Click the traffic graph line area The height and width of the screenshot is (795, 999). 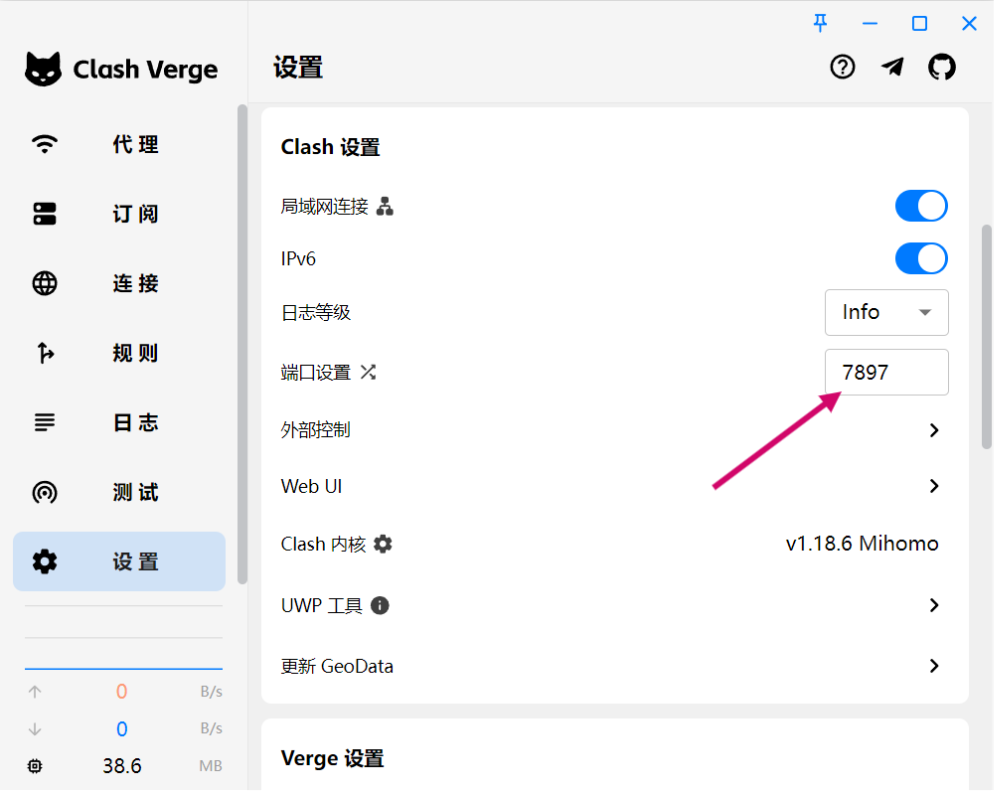pyautogui.click(x=124, y=654)
